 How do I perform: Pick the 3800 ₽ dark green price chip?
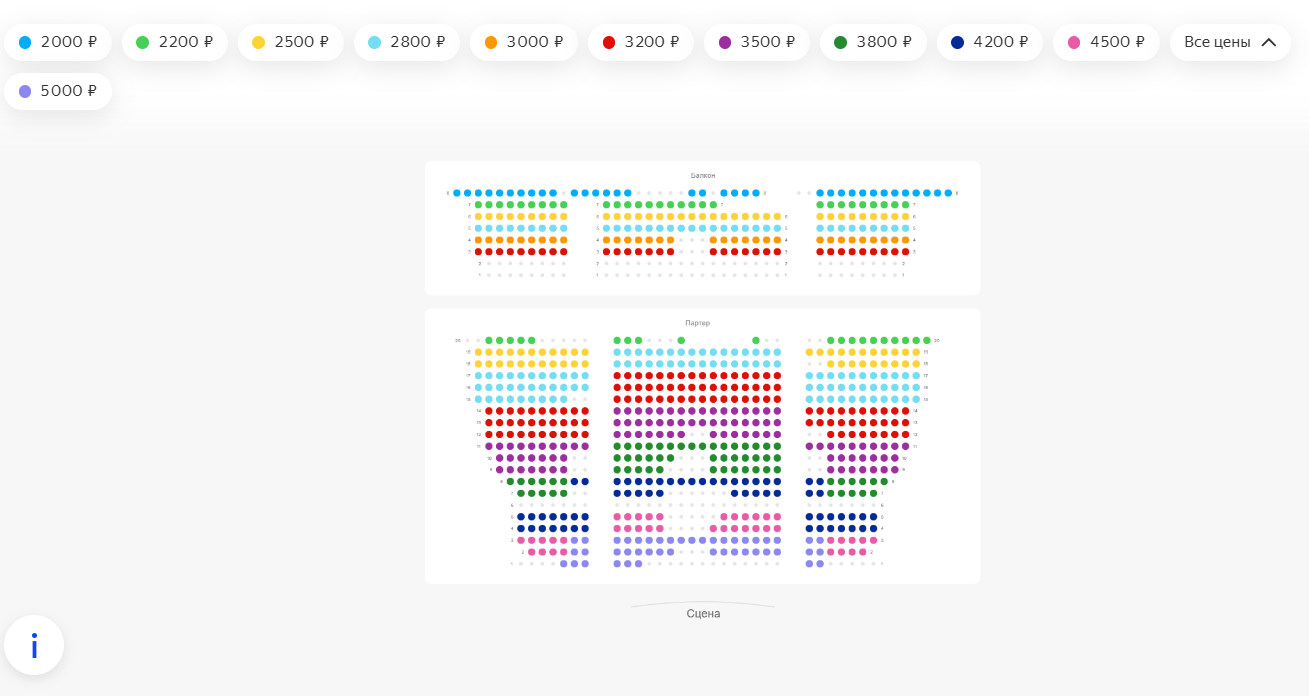click(873, 42)
